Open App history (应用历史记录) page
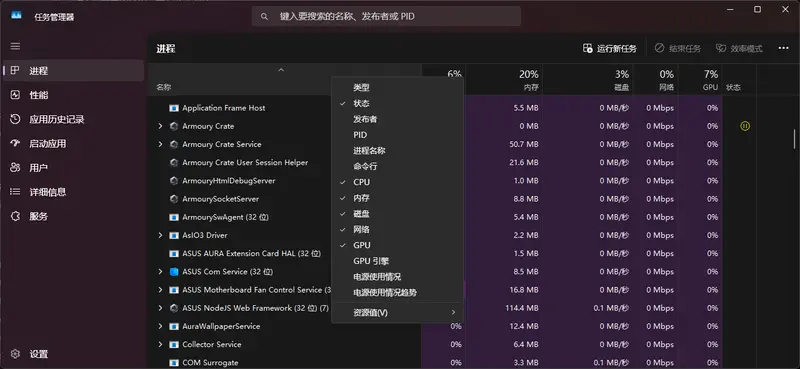Screen dimensions: 800x369 [x=74, y=119]
